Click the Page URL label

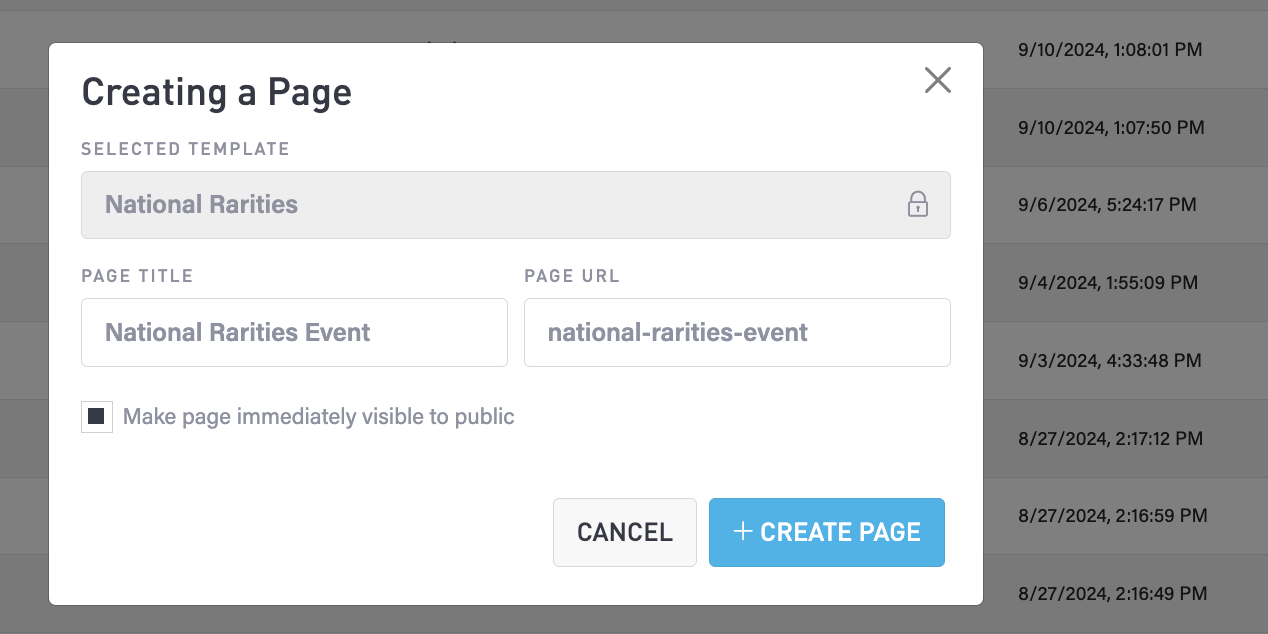tap(572, 276)
